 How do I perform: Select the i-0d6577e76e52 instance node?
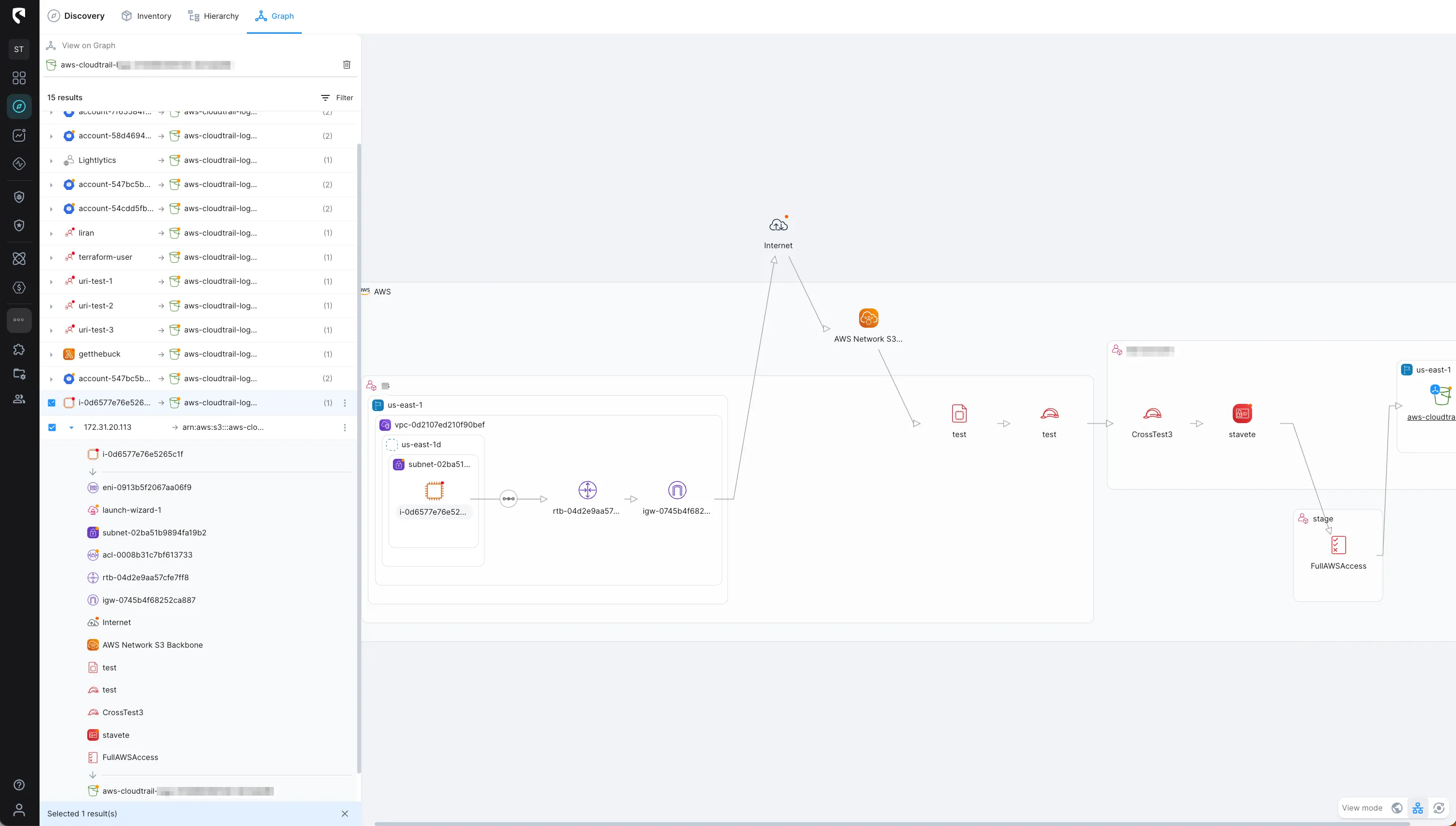click(x=434, y=491)
